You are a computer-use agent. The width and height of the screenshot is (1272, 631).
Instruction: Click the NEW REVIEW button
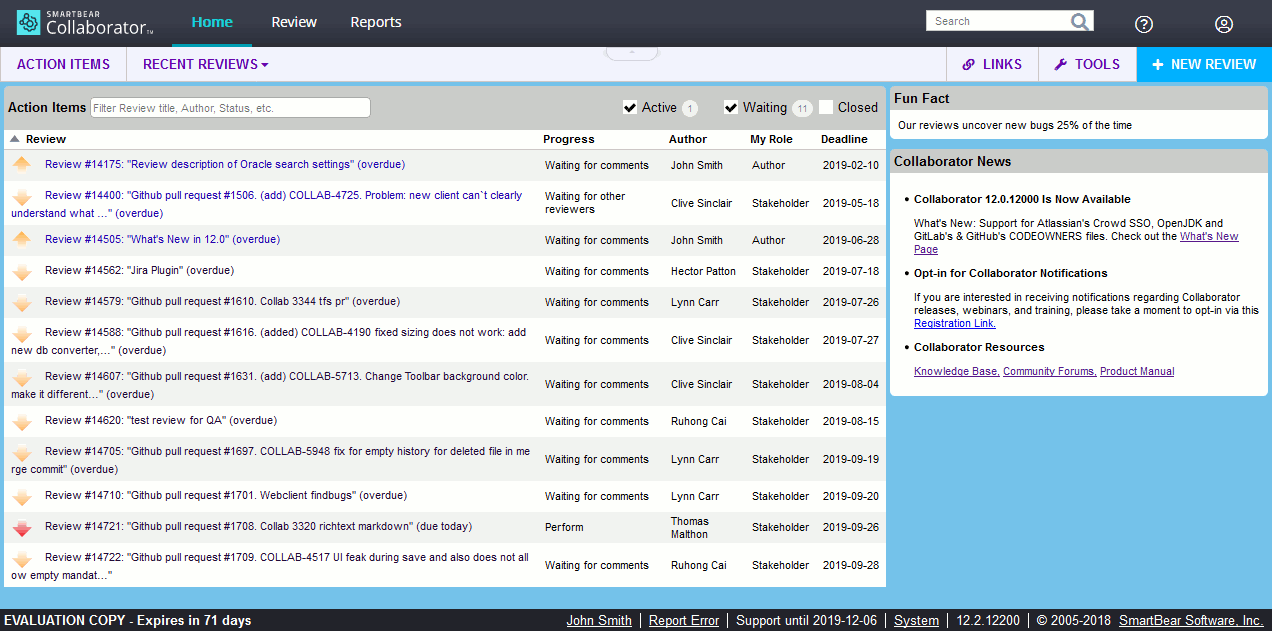tap(1204, 63)
